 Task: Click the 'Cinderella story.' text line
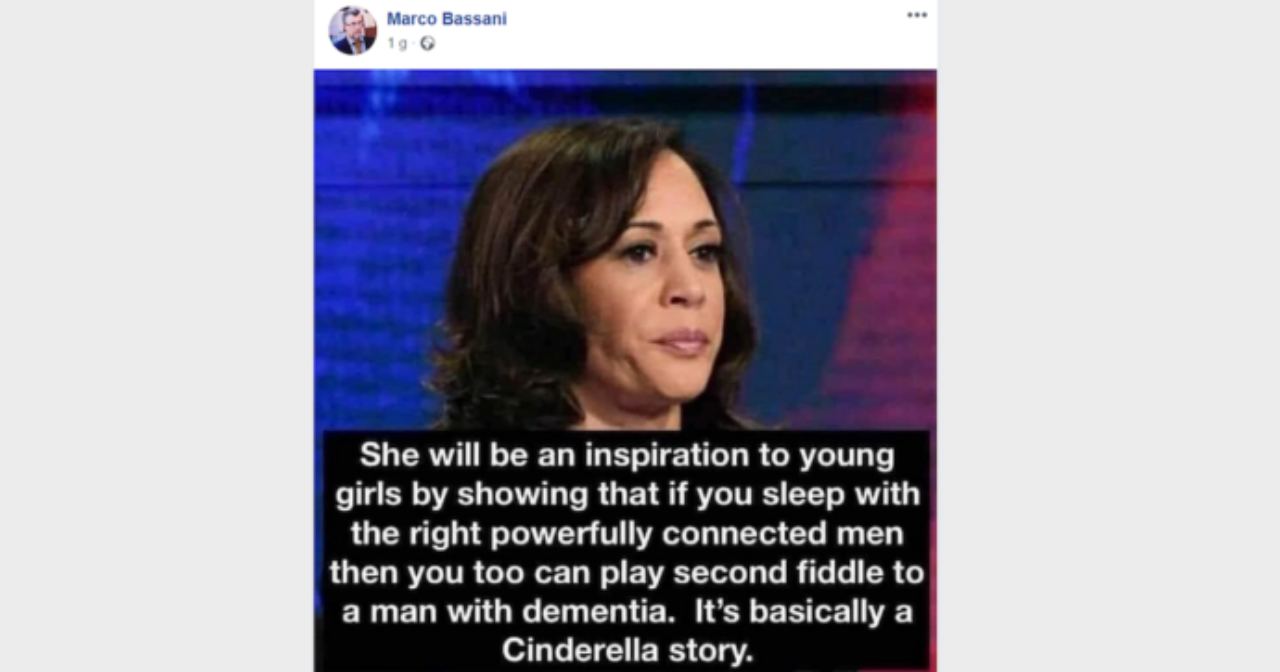pos(626,651)
